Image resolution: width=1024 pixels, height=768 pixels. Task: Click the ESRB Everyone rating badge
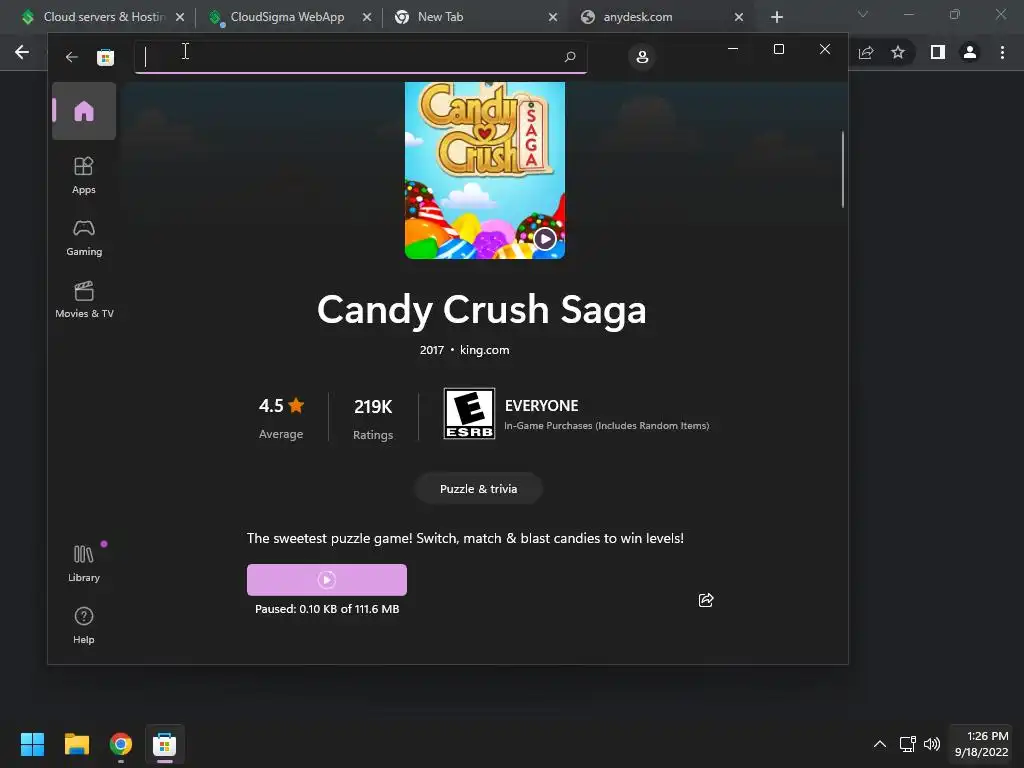coord(469,414)
